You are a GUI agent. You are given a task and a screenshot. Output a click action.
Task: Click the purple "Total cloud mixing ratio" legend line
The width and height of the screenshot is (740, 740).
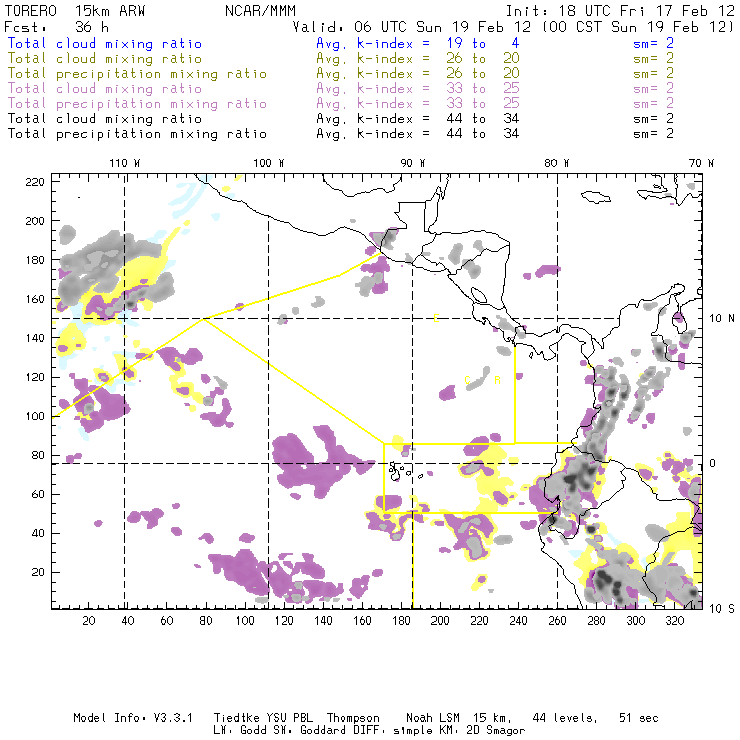pos(104,89)
